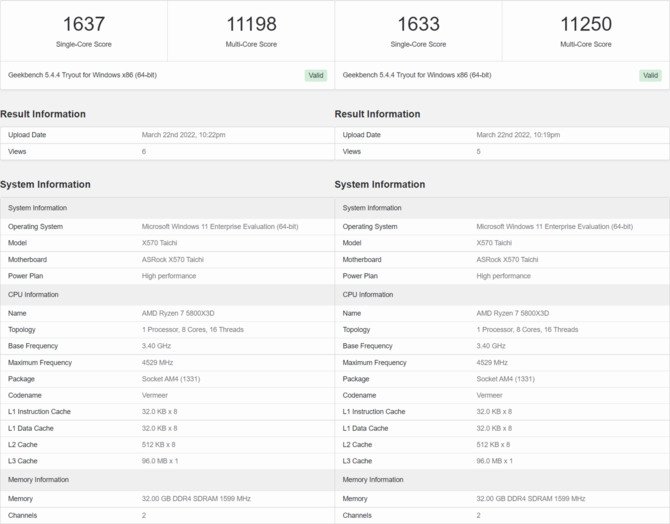Viewport: 670px width, 524px height.
Task: Click the Valid badge in the 1633 result
Action: coord(650,75)
